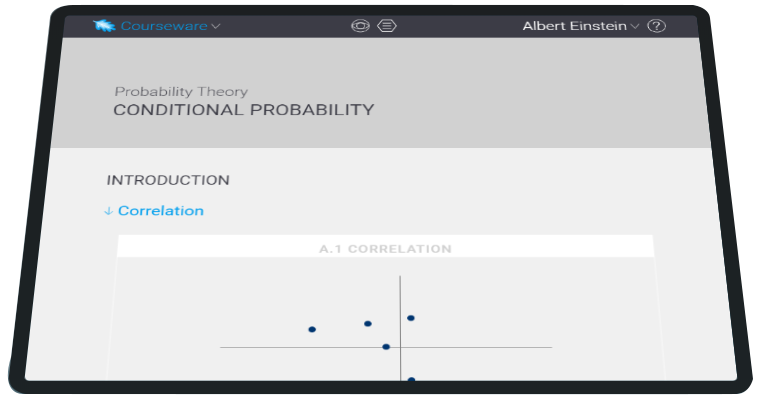760x401 pixels.
Task: Expand the Courseware dropdown chevron
Action: click(x=216, y=26)
